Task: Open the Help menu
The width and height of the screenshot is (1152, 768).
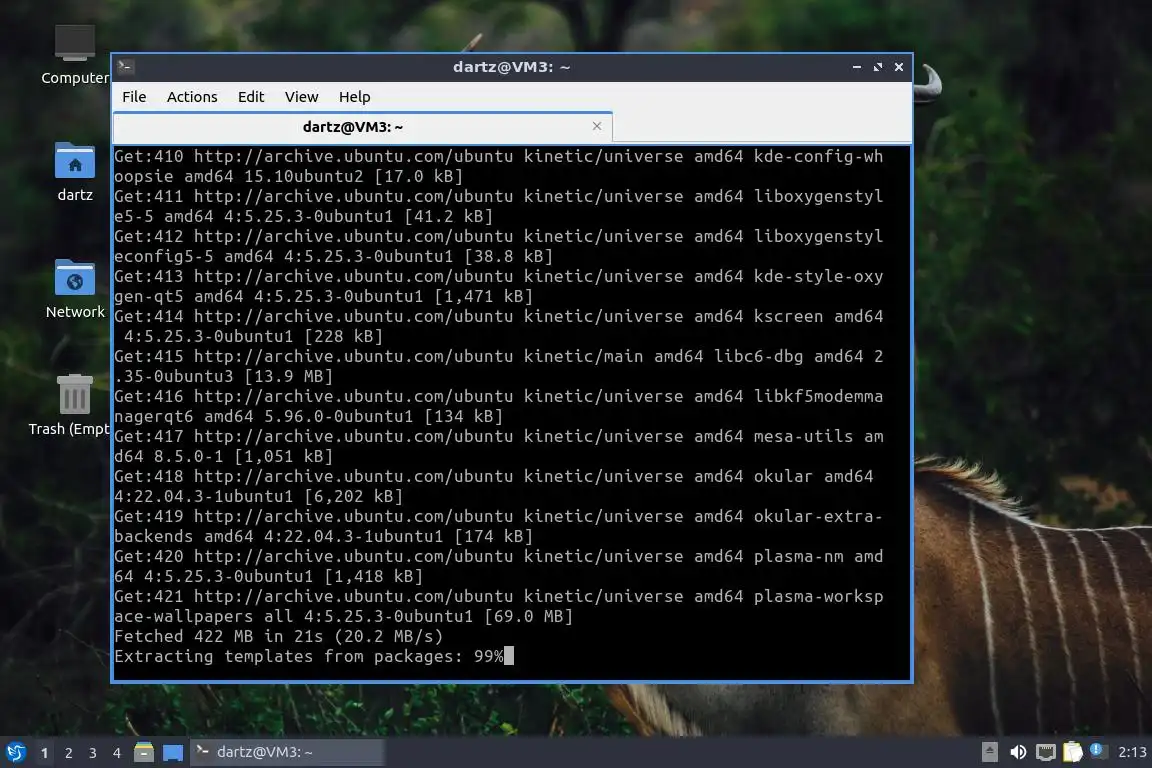Action: click(x=354, y=97)
